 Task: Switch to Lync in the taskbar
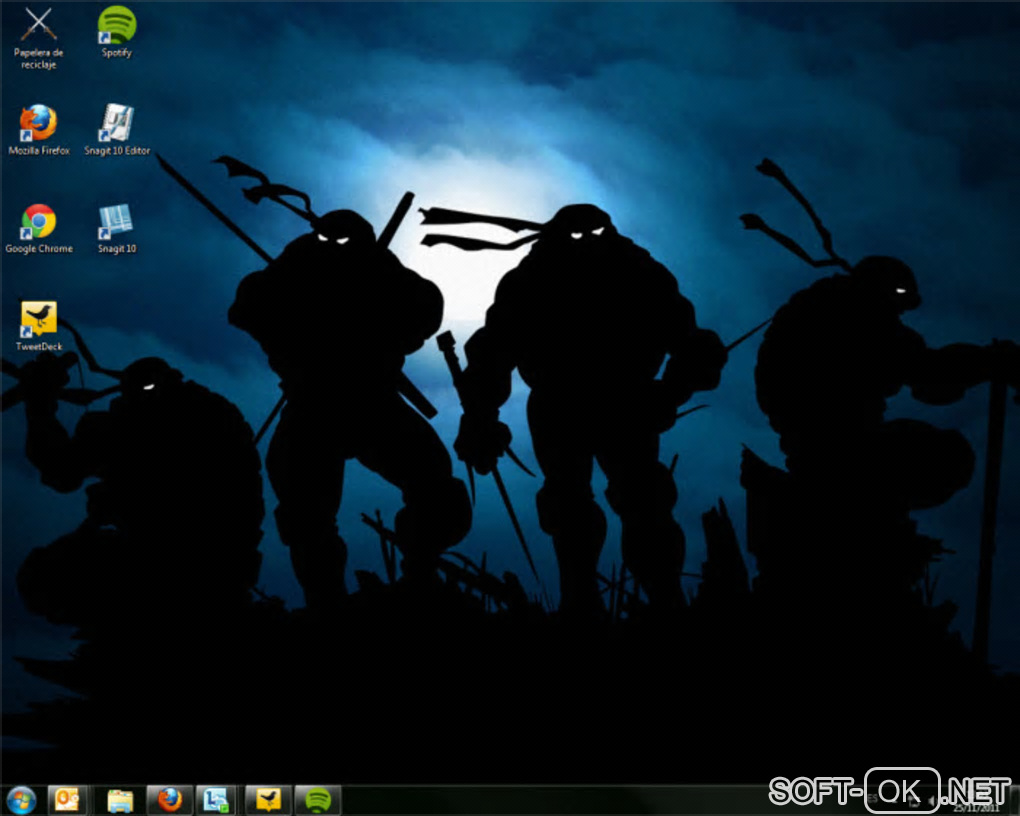pos(216,800)
